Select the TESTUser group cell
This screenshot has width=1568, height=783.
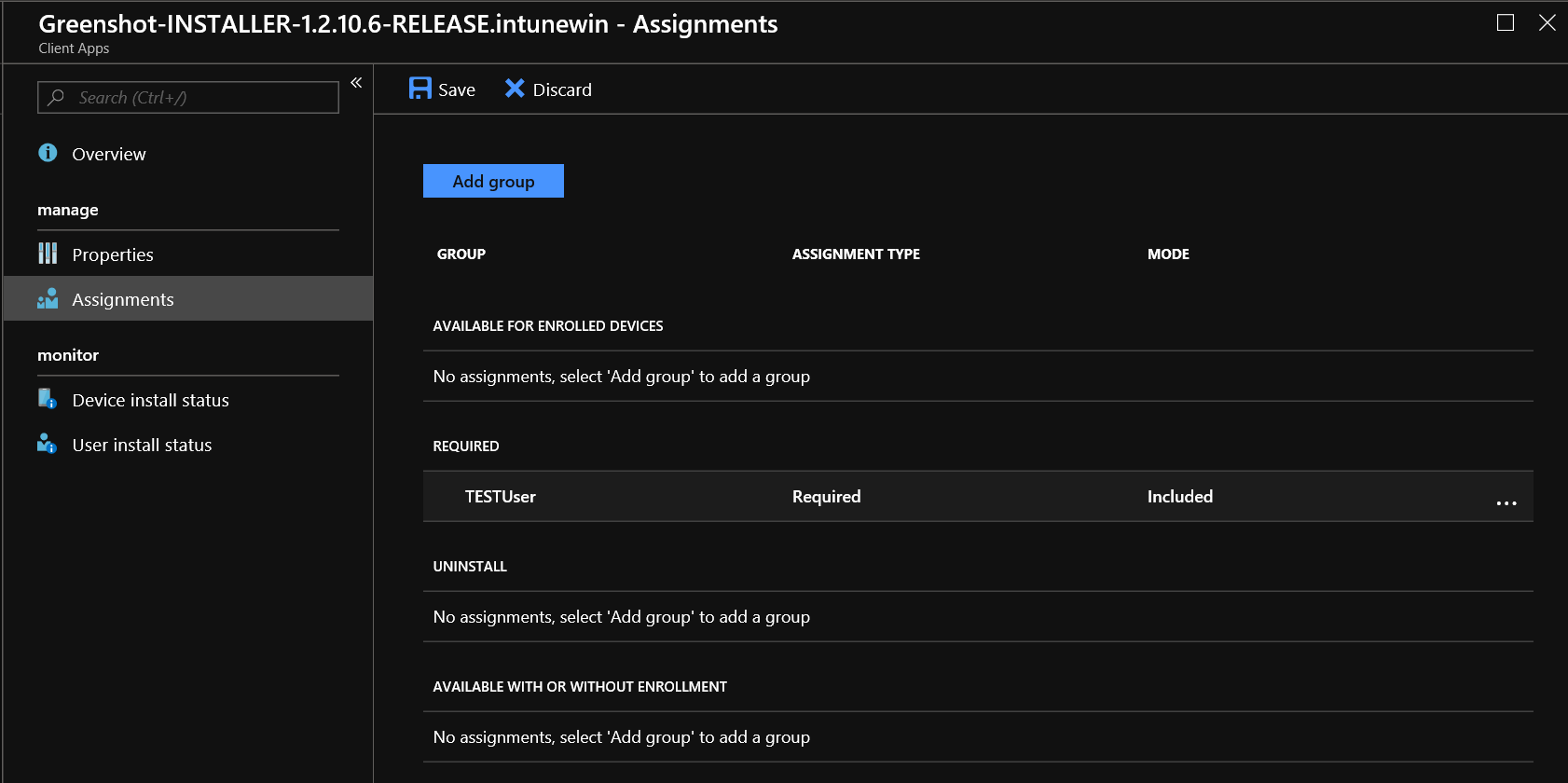point(501,497)
